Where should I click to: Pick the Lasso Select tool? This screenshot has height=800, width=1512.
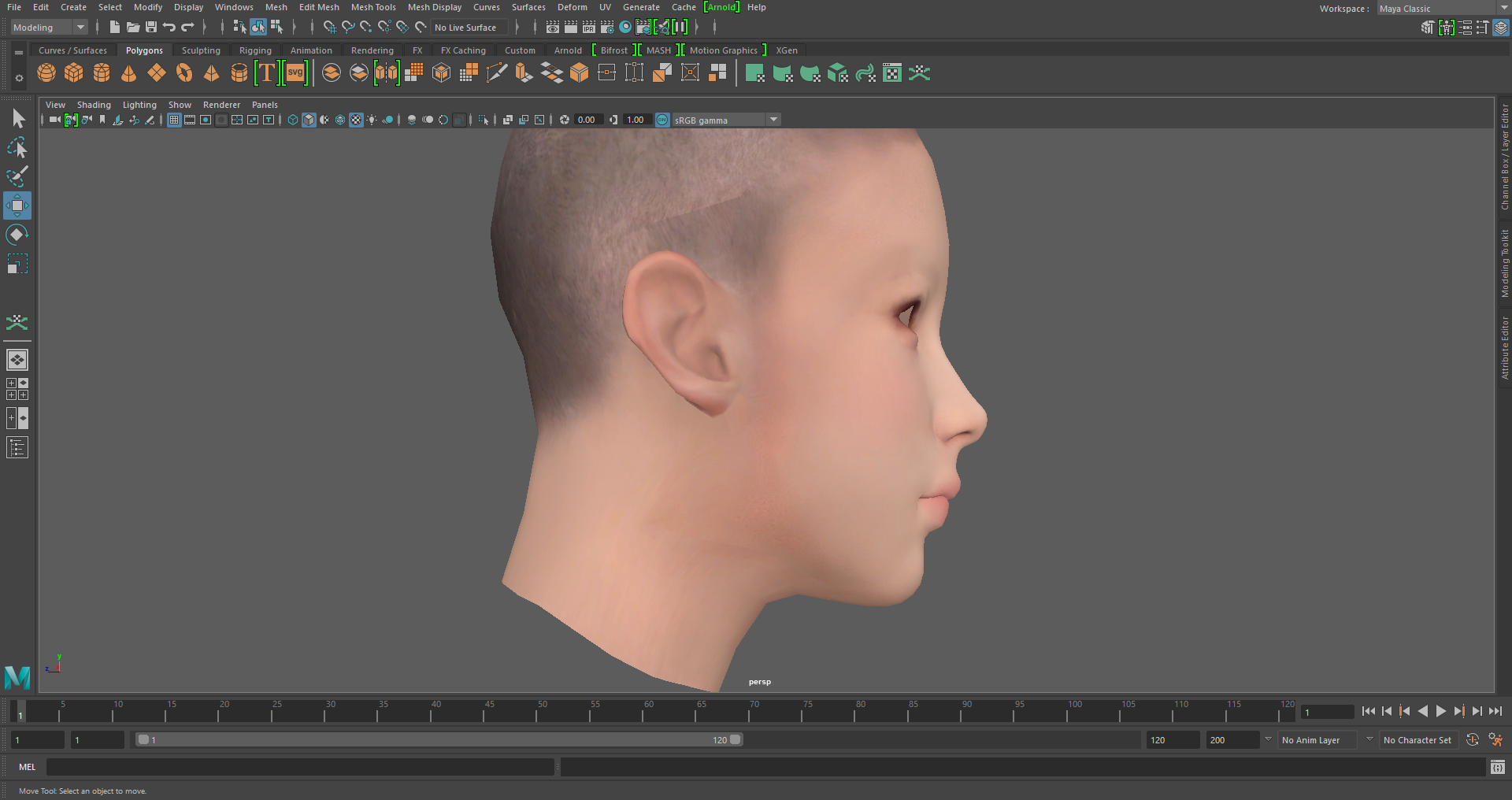pyautogui.click(x=17, y=147)
